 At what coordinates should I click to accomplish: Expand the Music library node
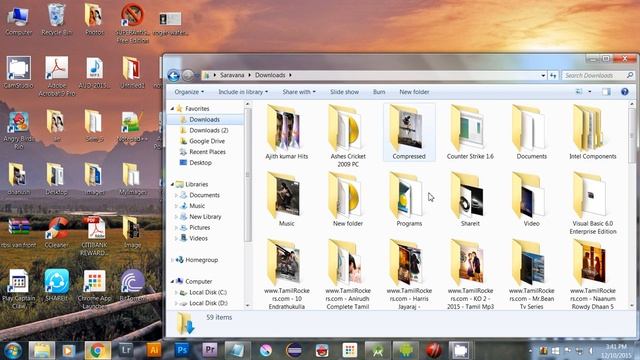click(176, 206)
